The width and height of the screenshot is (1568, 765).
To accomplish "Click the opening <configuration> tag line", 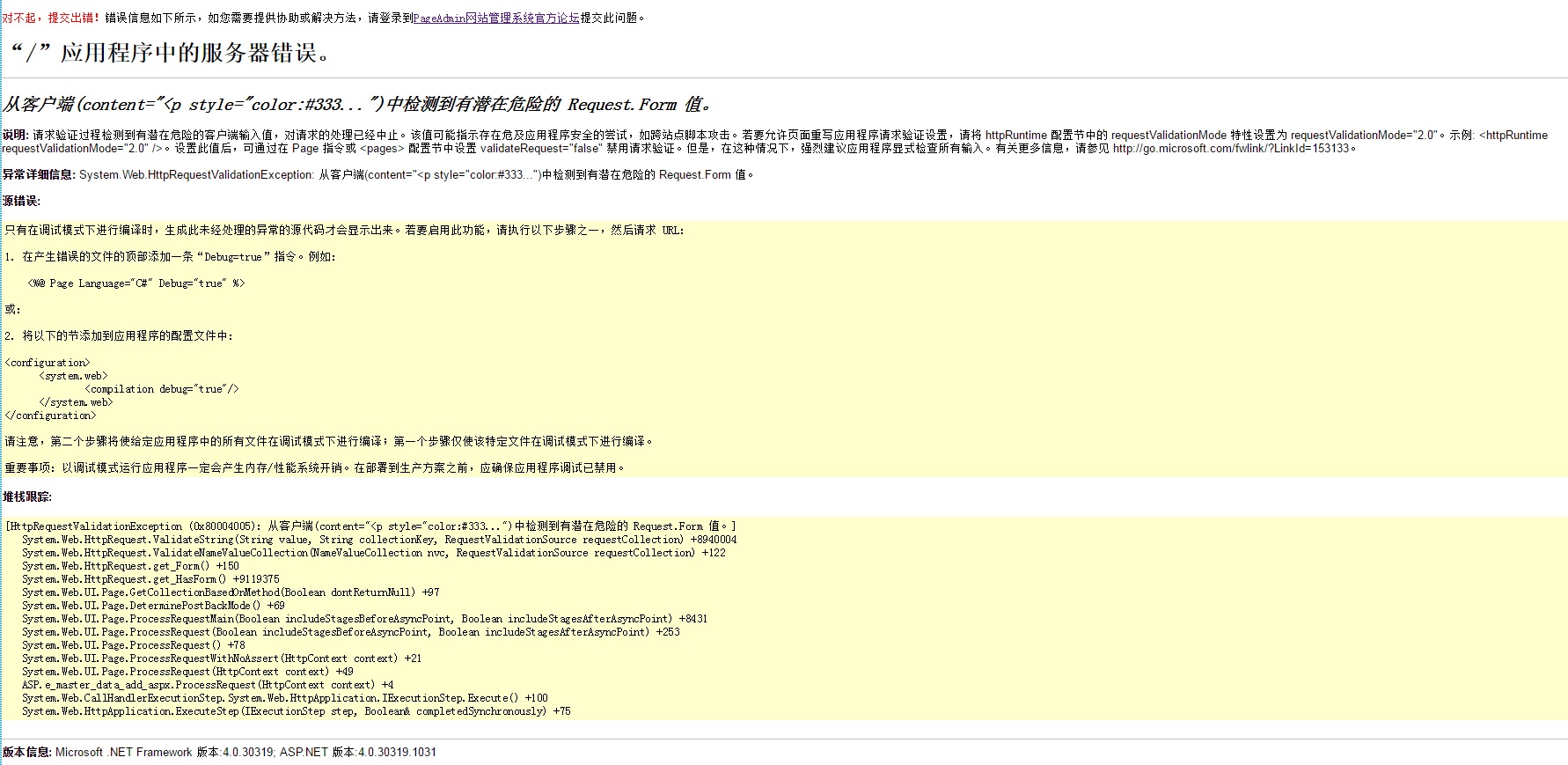I will click(48, 363).
